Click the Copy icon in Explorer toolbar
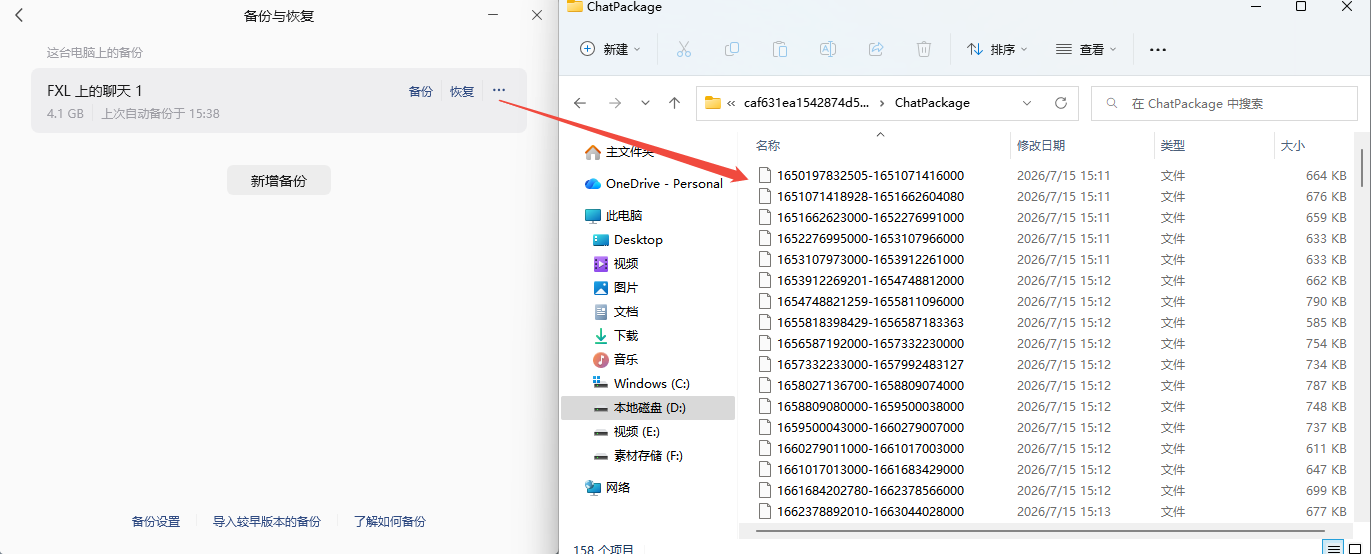The image size is (1371, 554). click(732, 49)
